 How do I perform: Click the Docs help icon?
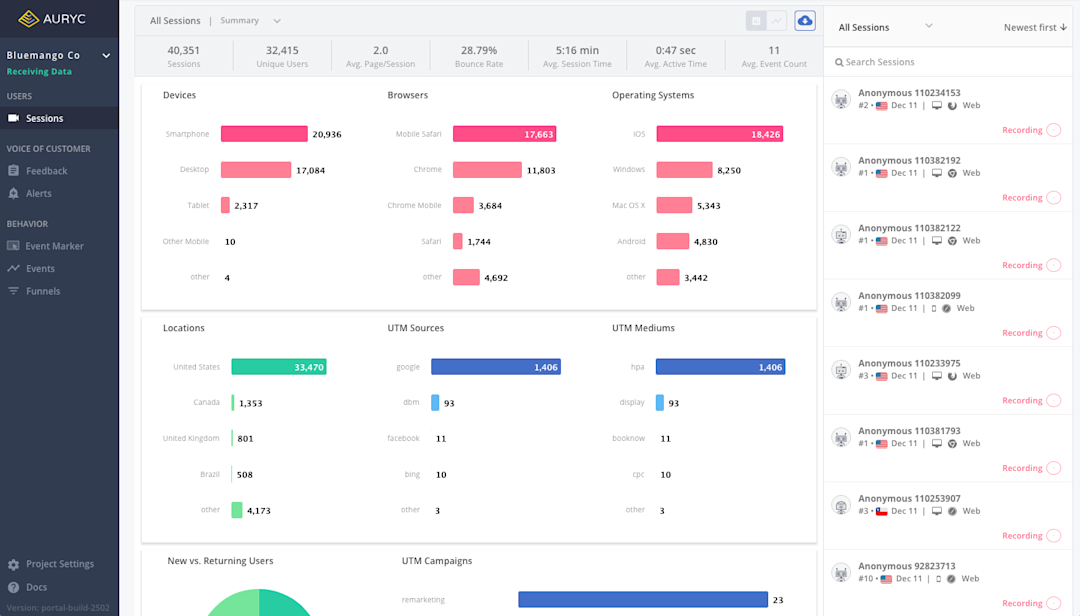14,588
